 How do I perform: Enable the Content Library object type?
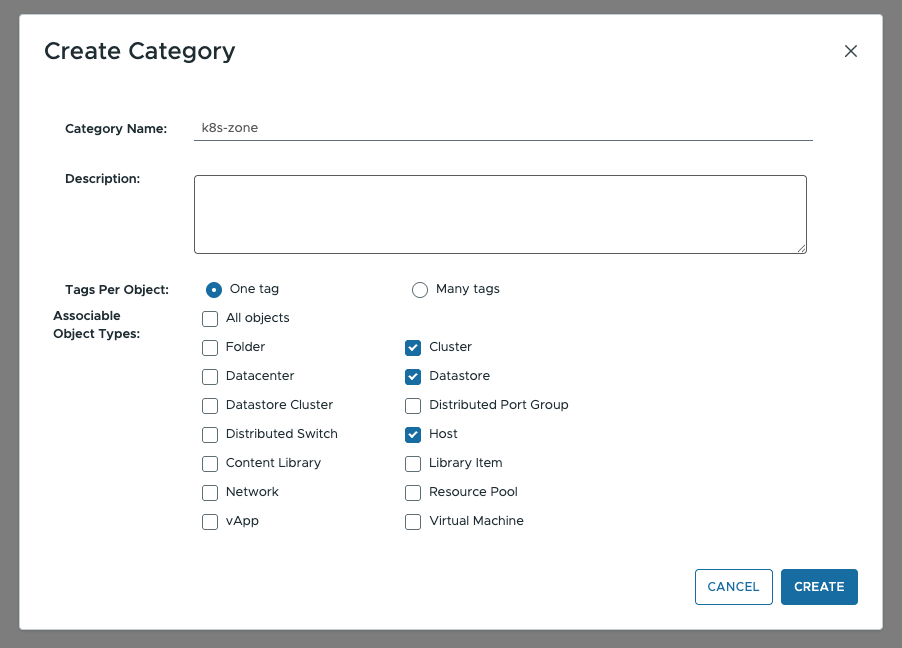tap(210, 463)
